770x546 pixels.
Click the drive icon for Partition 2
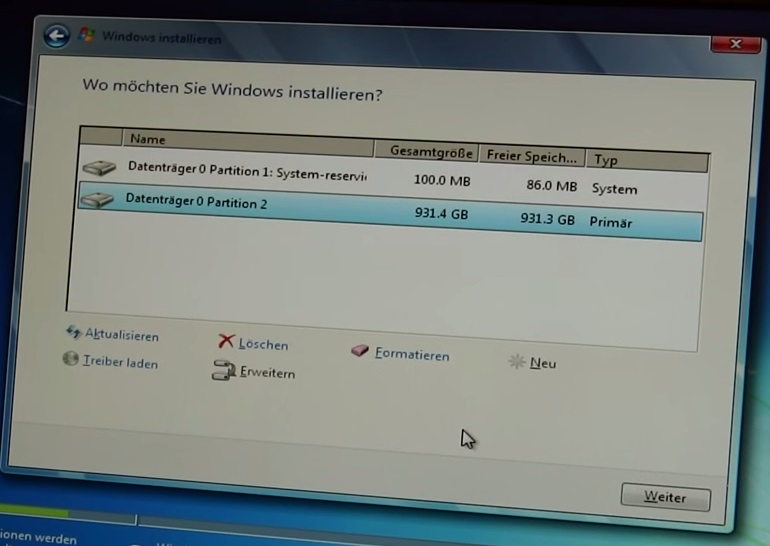[x=97, y=200]
